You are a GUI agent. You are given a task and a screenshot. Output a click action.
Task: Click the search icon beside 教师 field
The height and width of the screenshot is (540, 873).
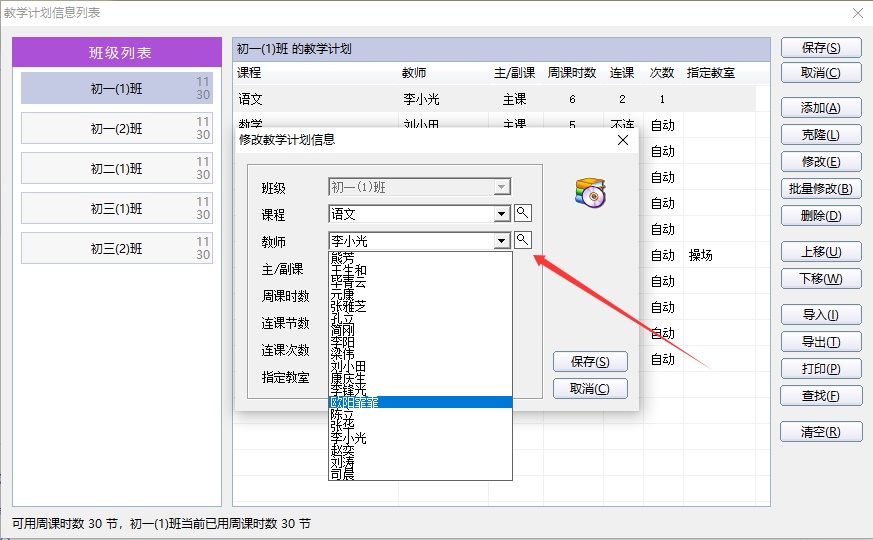point(523,240)
